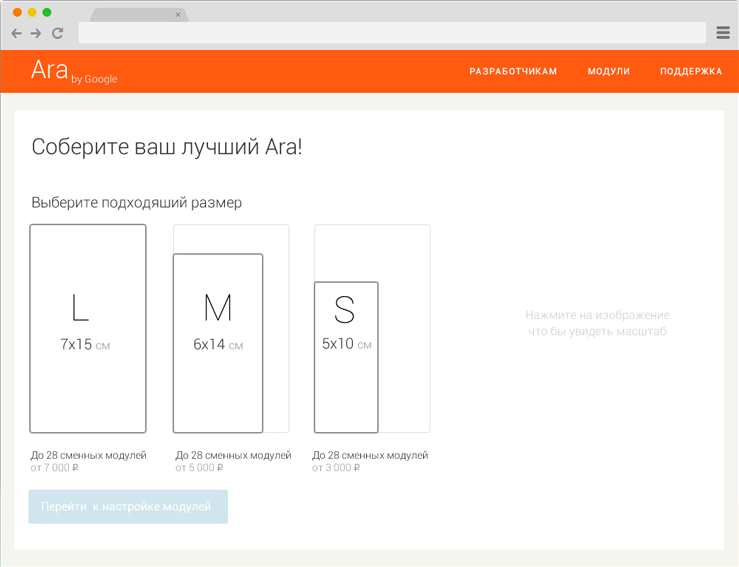Click the Выберите подходящий размер label
This screenshot has width=739, height=567.
tap(137, 203)
